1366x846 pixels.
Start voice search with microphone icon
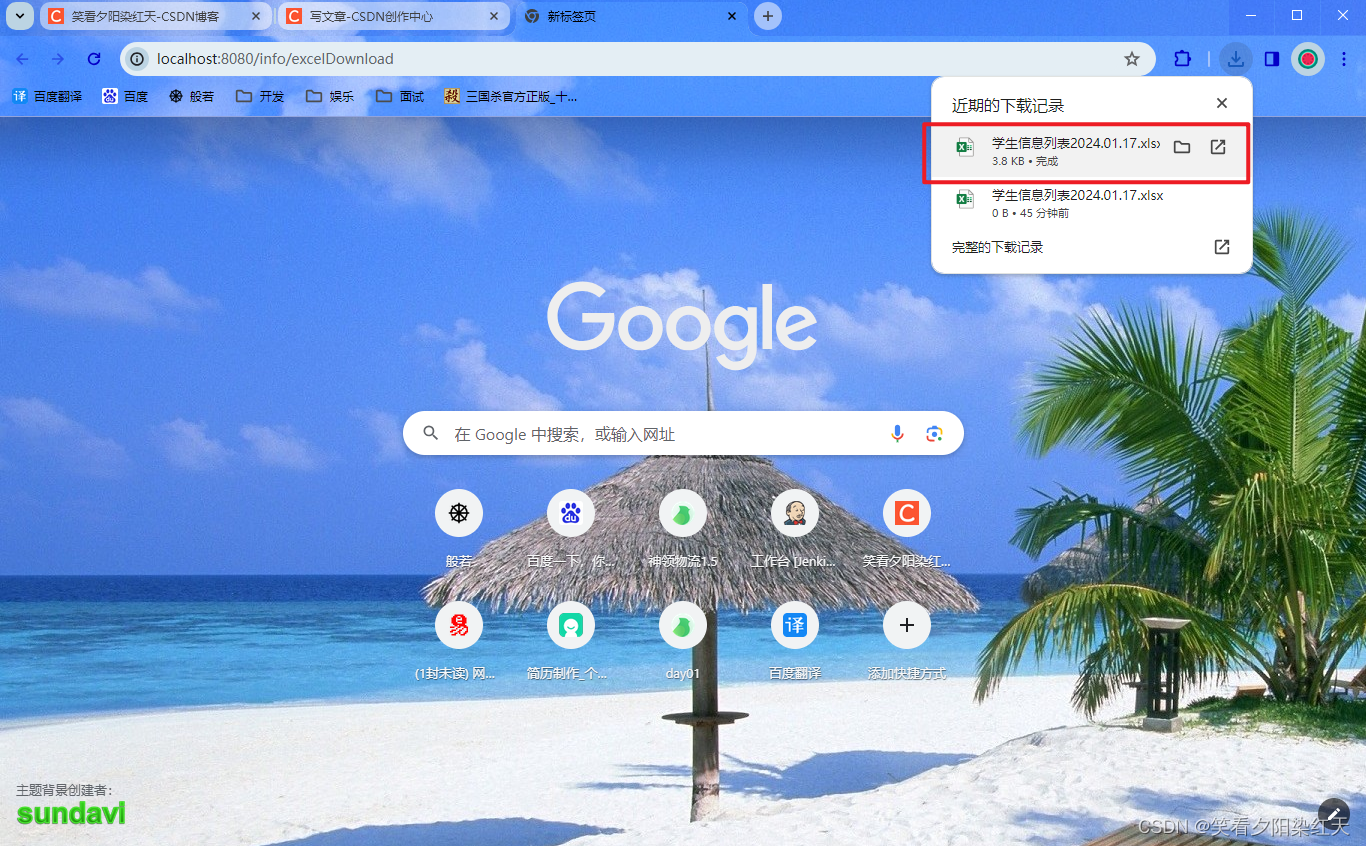pos(897,433)
